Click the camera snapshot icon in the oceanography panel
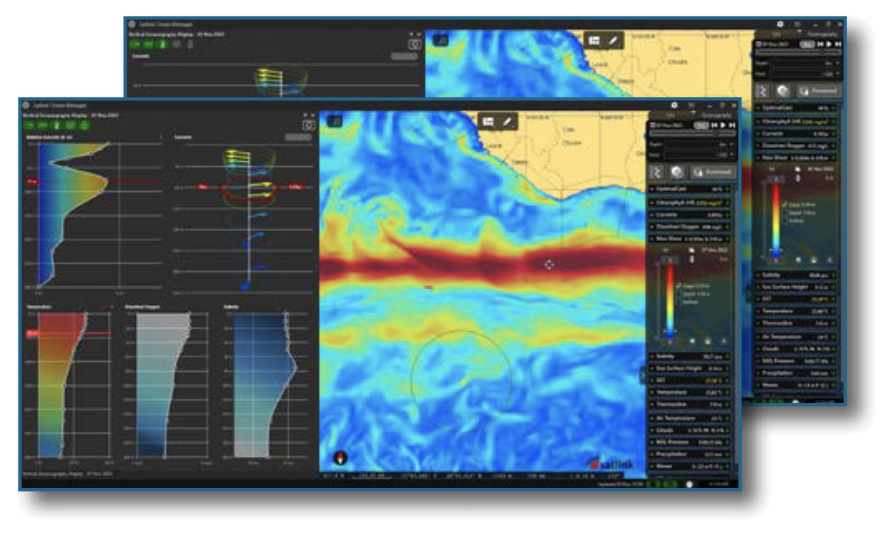Viewport: 880px width, 540px height. pos(309,127)
